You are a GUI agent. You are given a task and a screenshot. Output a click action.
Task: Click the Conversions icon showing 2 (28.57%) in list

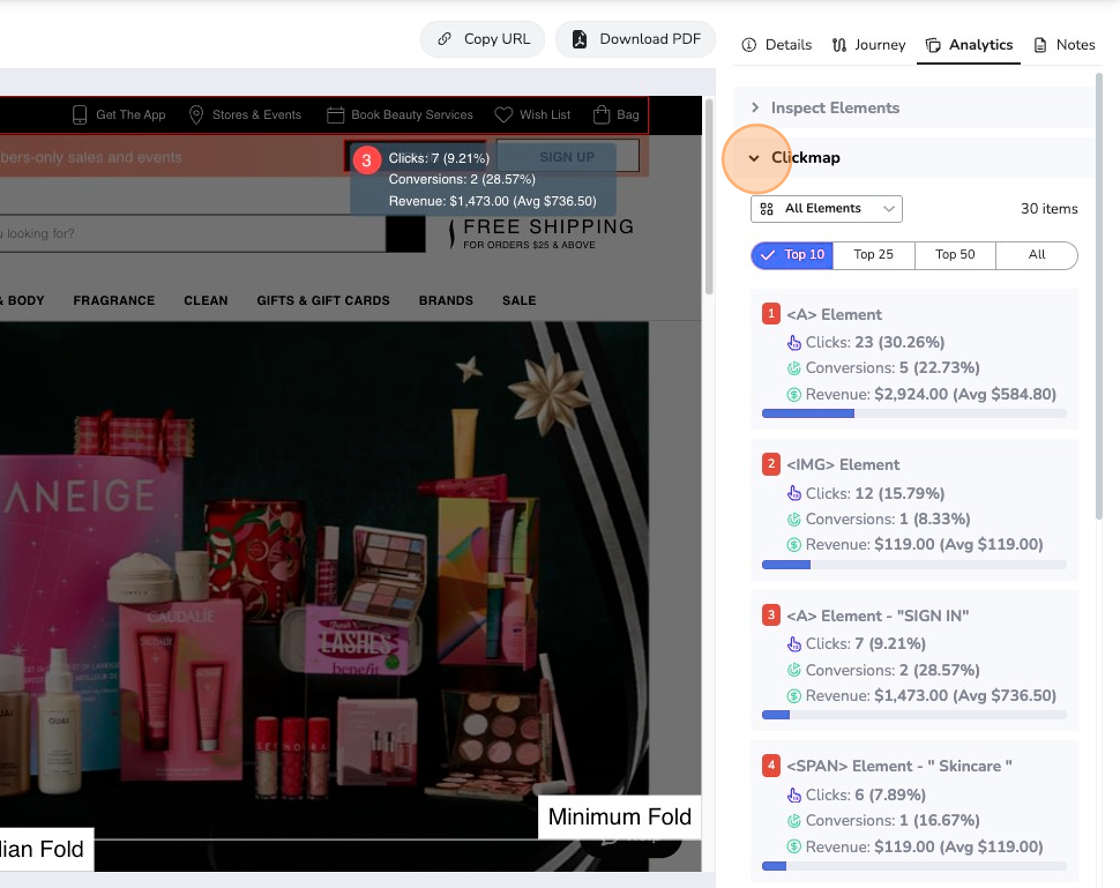pyautogui.click(x=794, y=670)
